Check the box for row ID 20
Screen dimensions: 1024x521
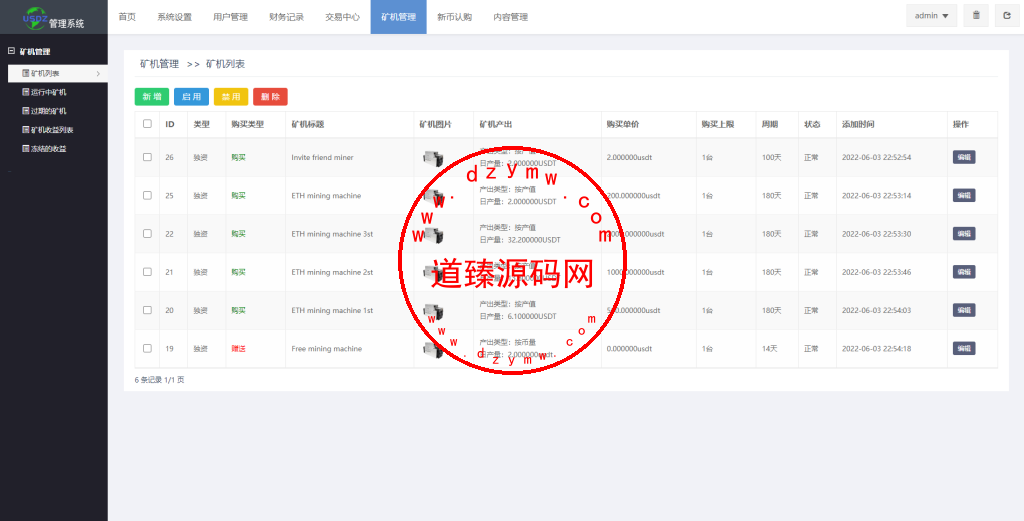pyautogui.click(x=147, y=309)
